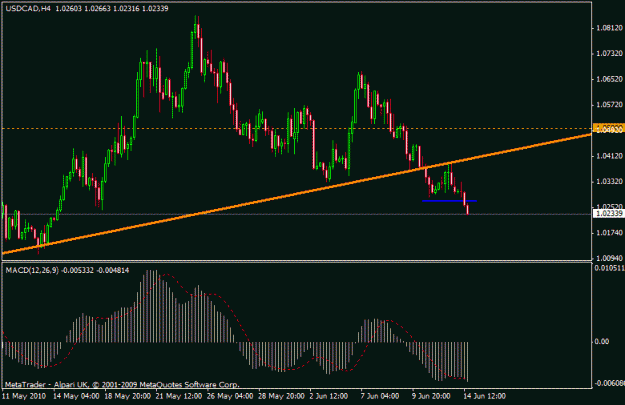This screenshot has width=625, height=405.
Task: Click the highlighted orange price label on scale
Action: [608, 128]
